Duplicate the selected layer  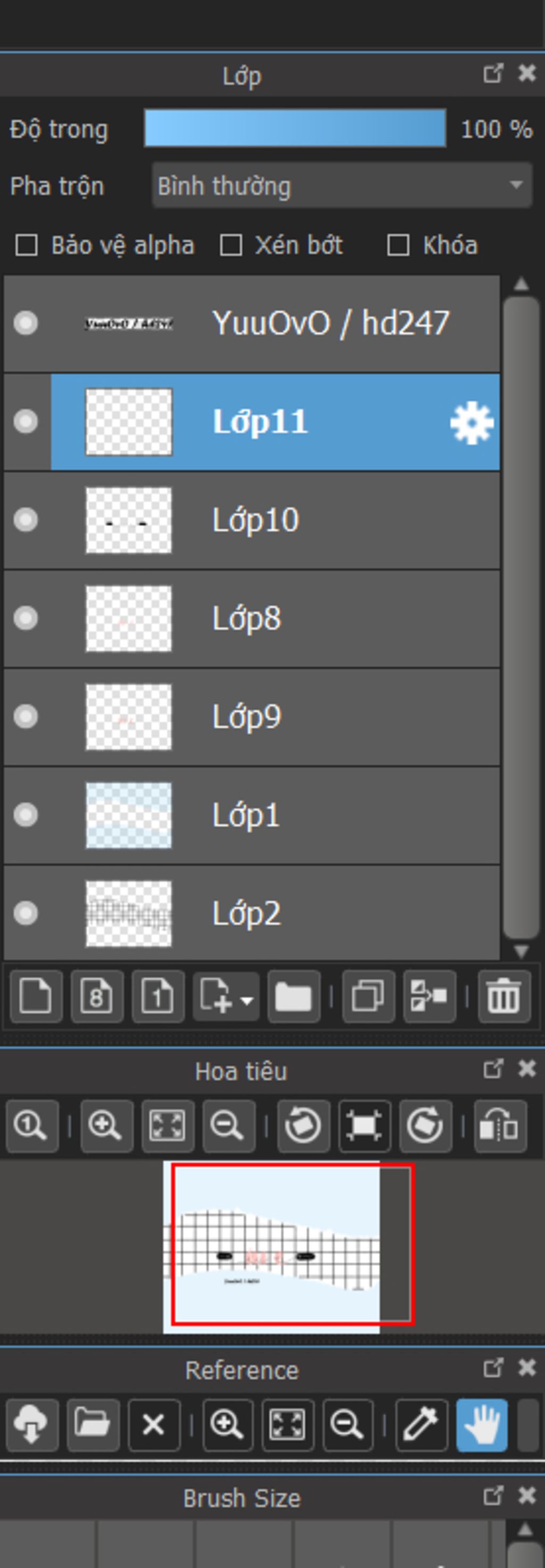[x=368, y=996]
